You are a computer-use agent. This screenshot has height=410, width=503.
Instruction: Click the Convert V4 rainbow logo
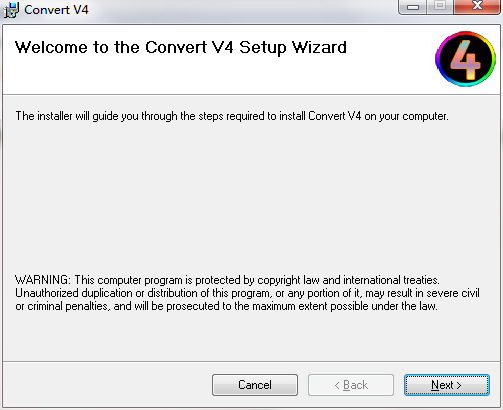click(x=465, y=59)
